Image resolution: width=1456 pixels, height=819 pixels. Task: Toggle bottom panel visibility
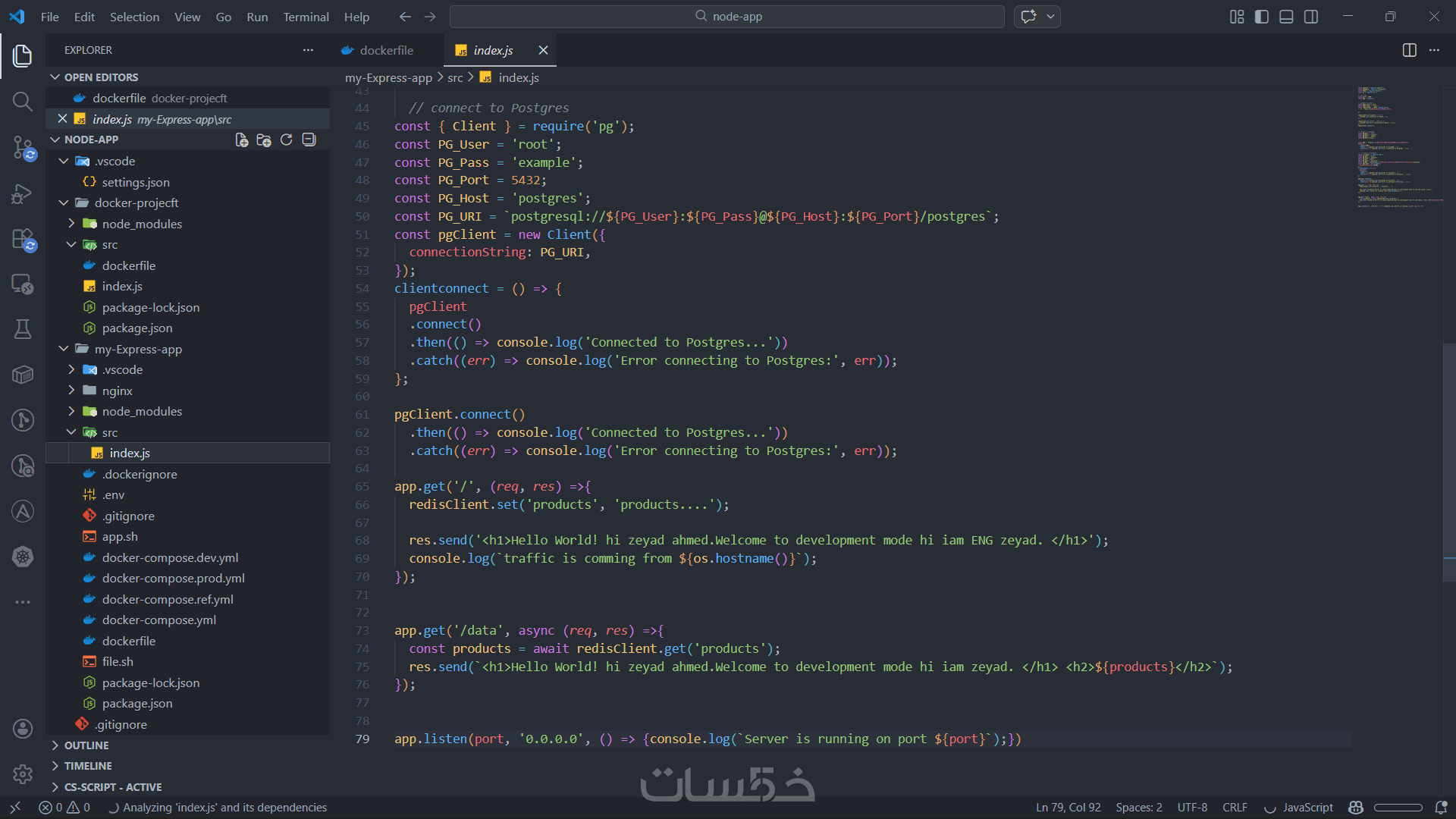(1286, 17)
